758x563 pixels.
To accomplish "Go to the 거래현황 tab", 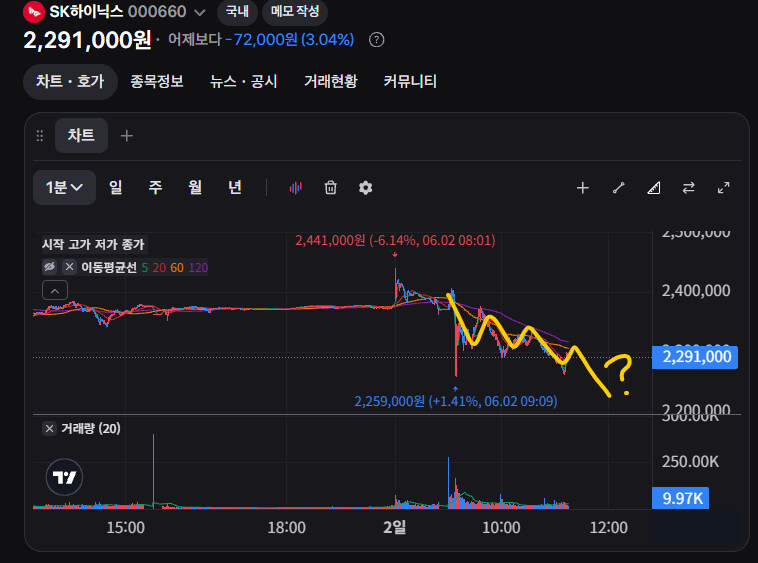I will [x=331, y=81].
